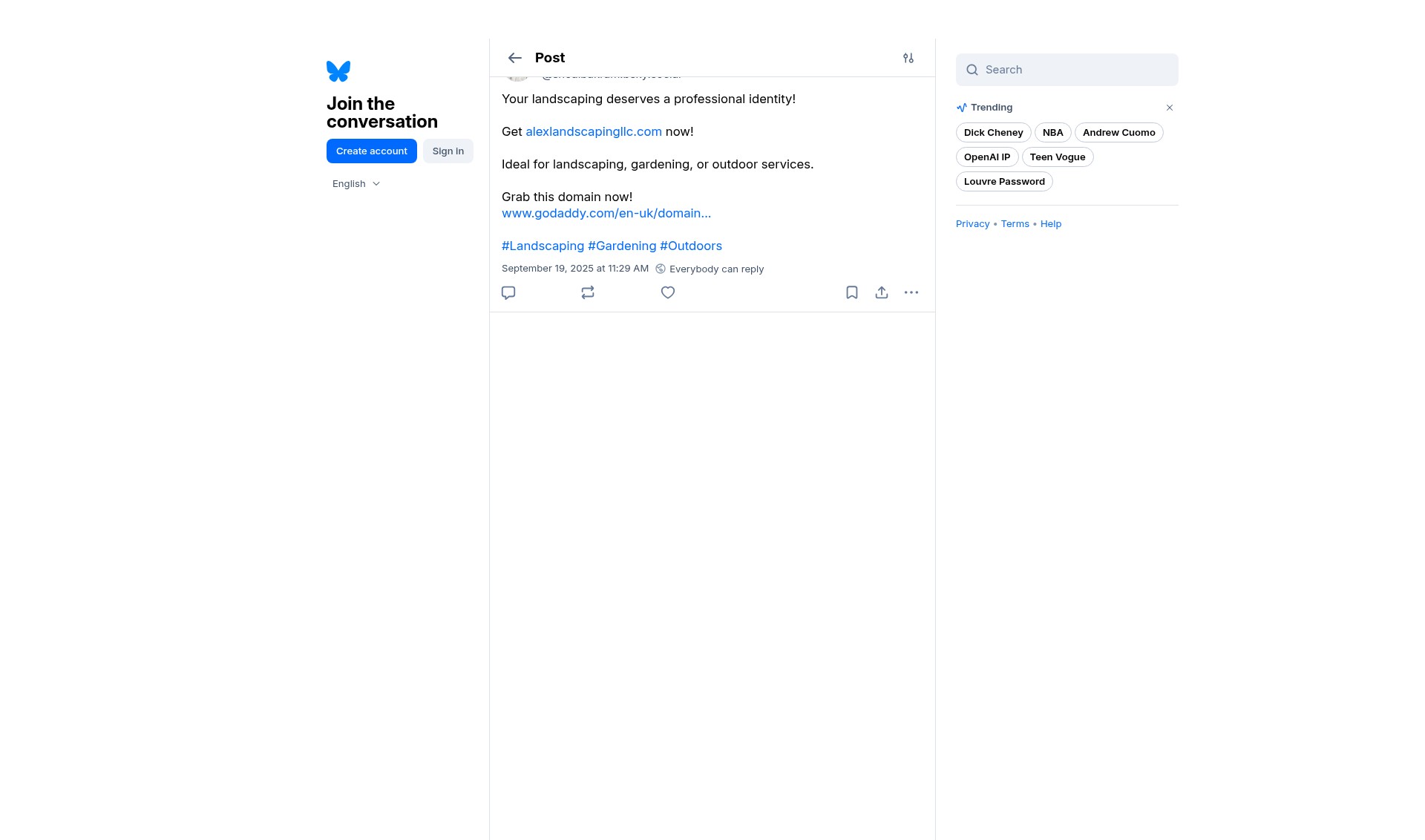The image size is (1425, 840).
Task: Open the godaddy.com domain link
Action: coord(606,213)
